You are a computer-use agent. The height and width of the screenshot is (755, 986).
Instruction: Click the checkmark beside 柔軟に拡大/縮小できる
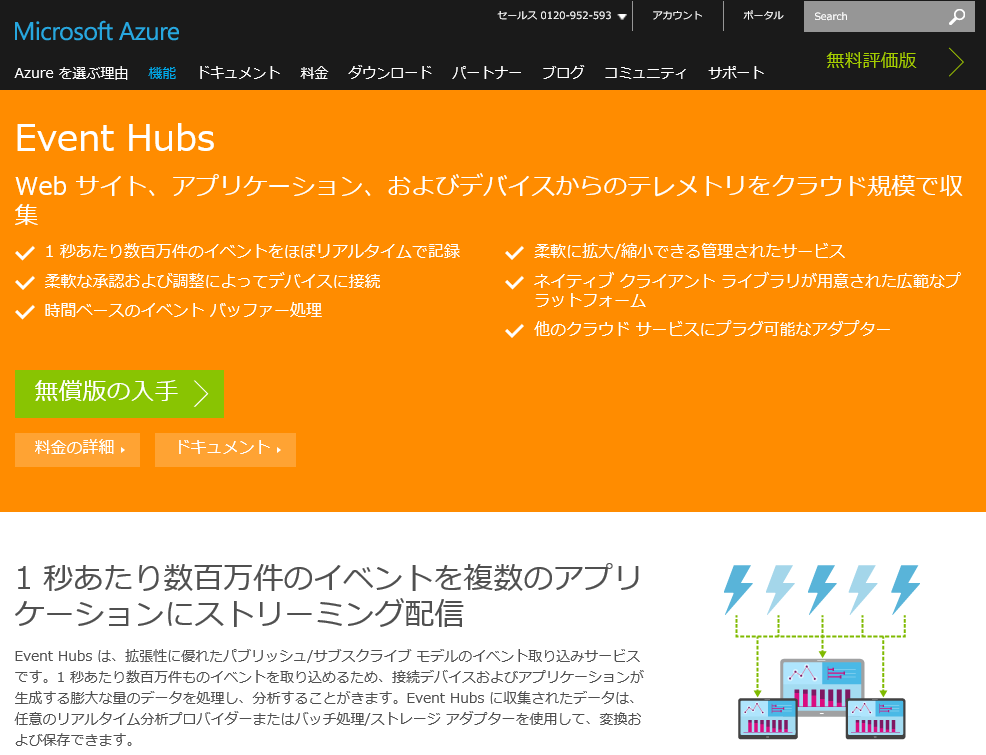(514, 253)
